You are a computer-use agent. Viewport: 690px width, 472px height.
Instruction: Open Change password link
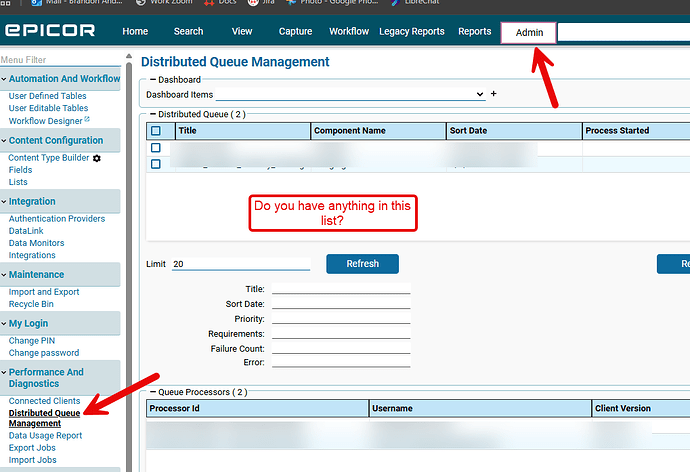tap(44, 353)
